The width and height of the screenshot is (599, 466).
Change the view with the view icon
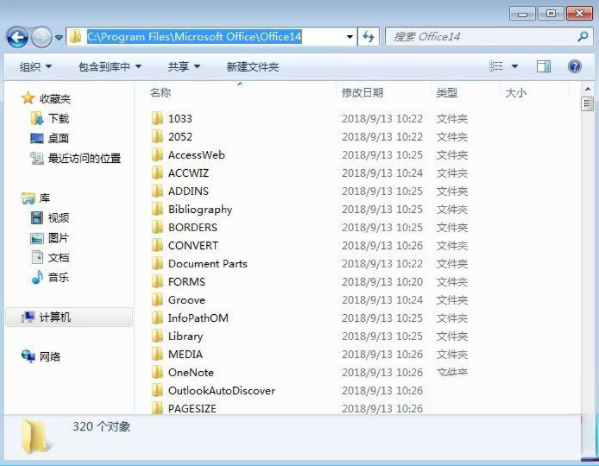coord(495,66)
